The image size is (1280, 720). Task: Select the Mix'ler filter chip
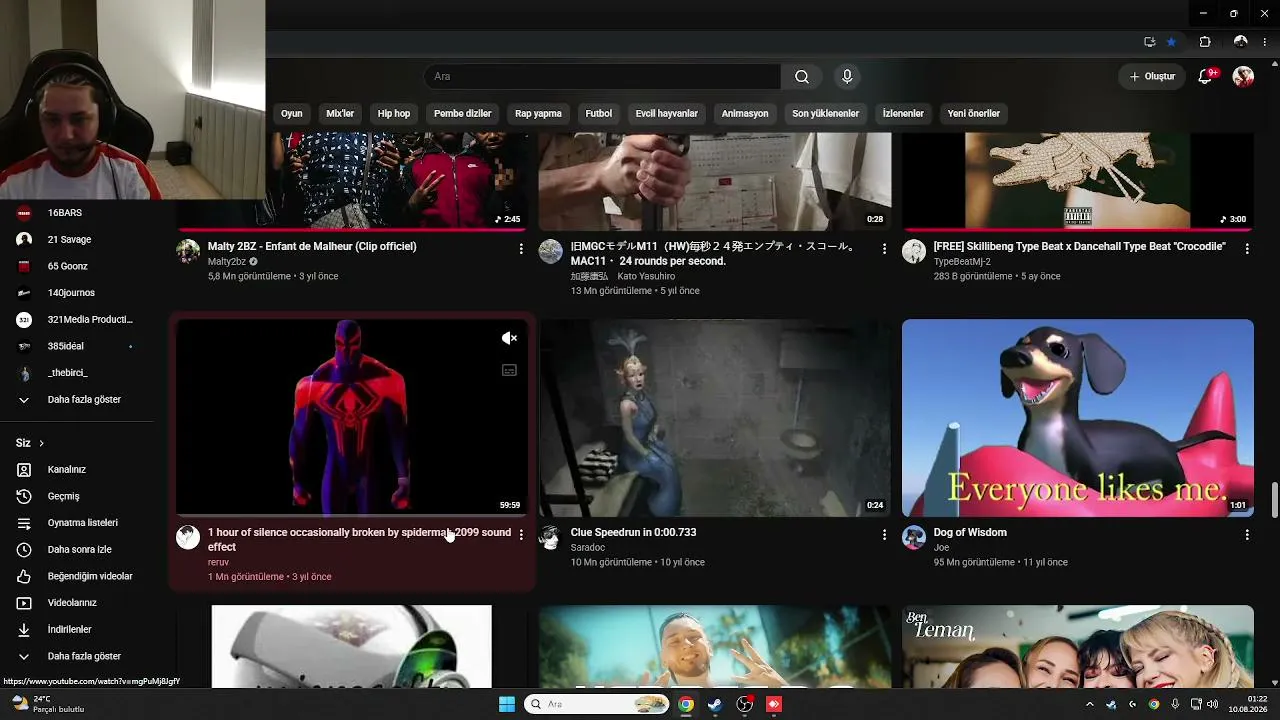tap(340, 114)
